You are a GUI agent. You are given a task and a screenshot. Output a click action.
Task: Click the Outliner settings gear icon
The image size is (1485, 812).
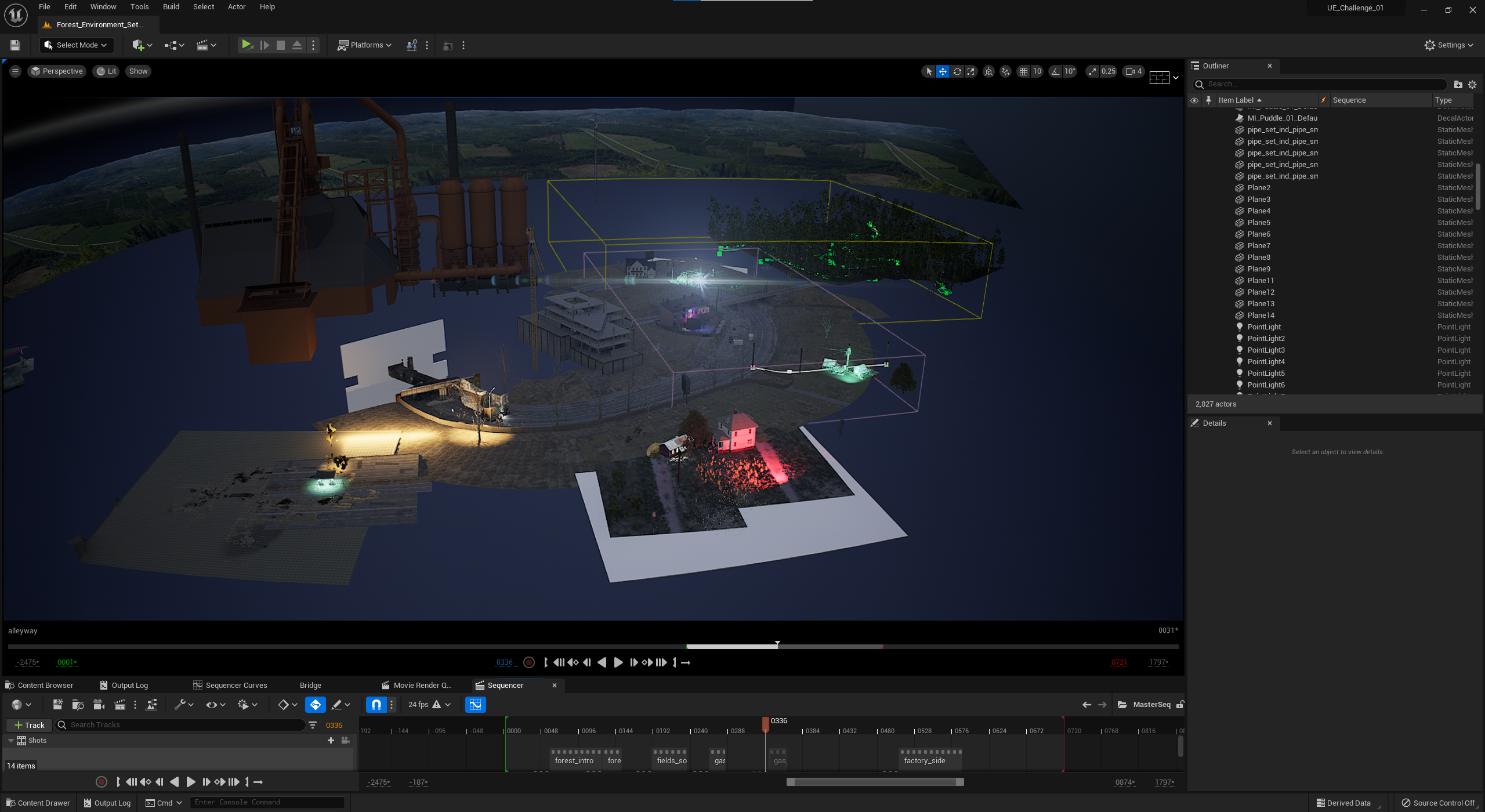tap(1472, 85)
